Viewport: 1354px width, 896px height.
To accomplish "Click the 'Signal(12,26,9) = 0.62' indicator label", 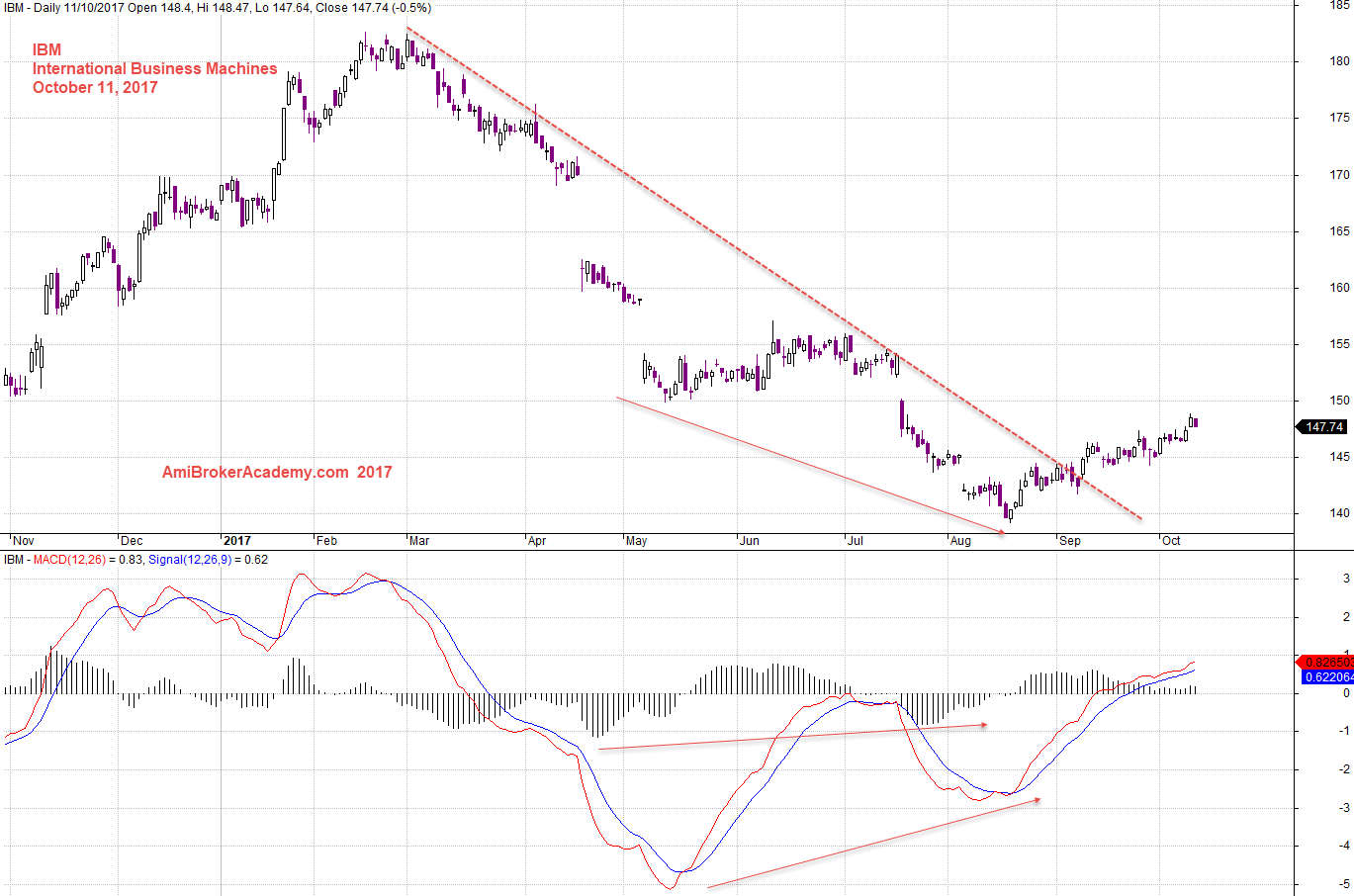I will click(x=208, y=560).
